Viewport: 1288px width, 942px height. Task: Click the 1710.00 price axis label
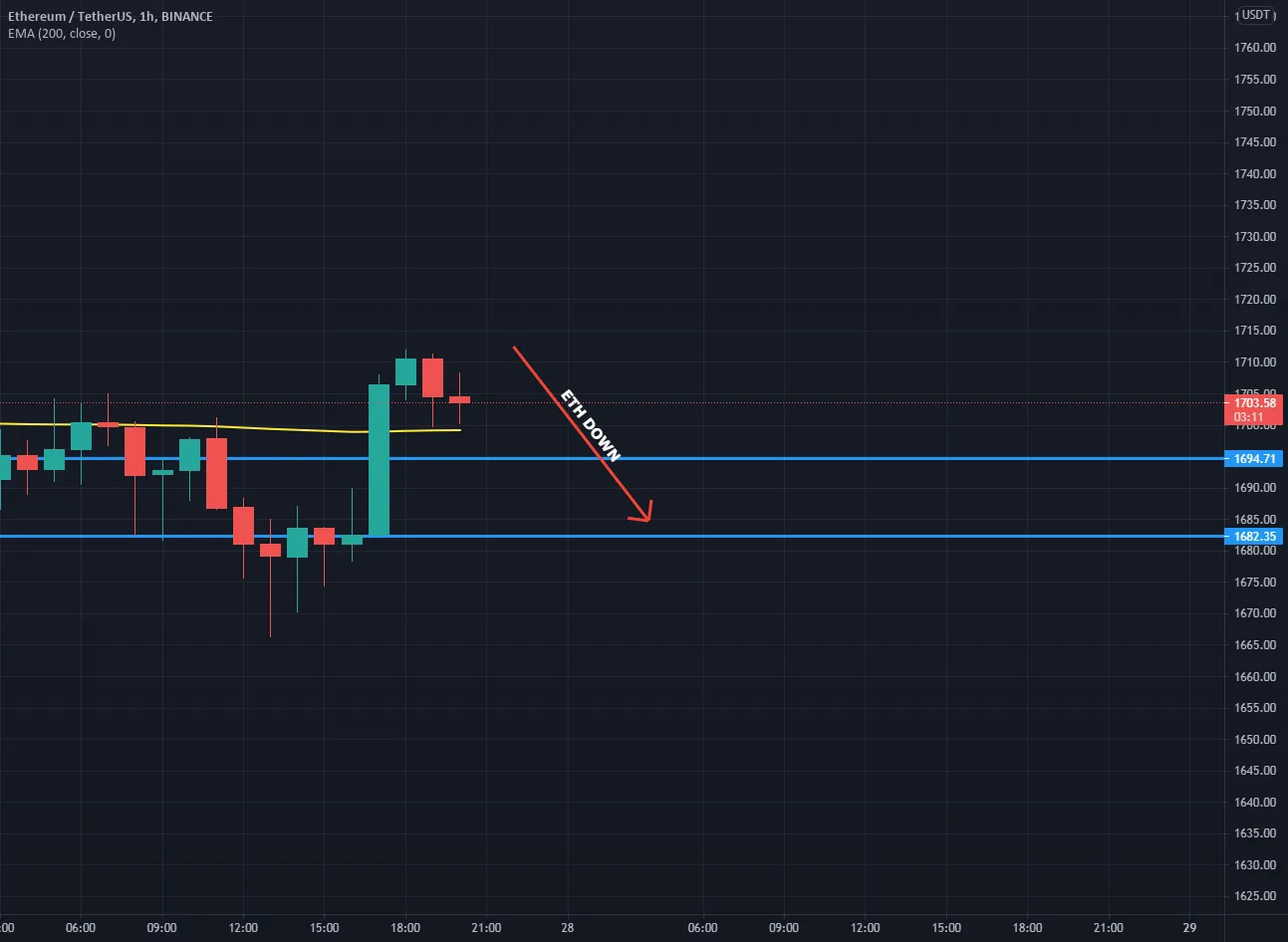1254,362
